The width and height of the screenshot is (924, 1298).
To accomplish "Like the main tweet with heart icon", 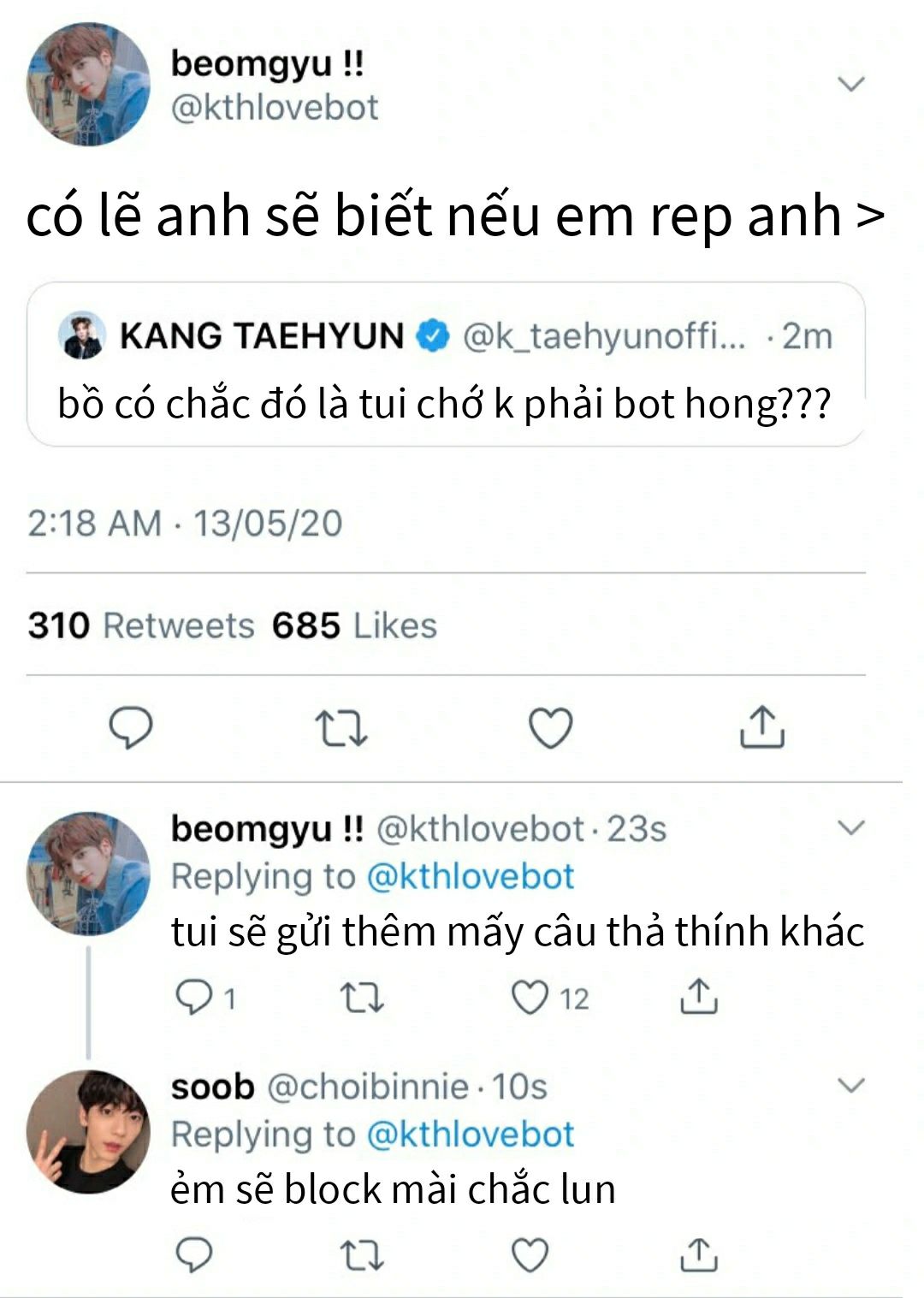I will point(550,729).
